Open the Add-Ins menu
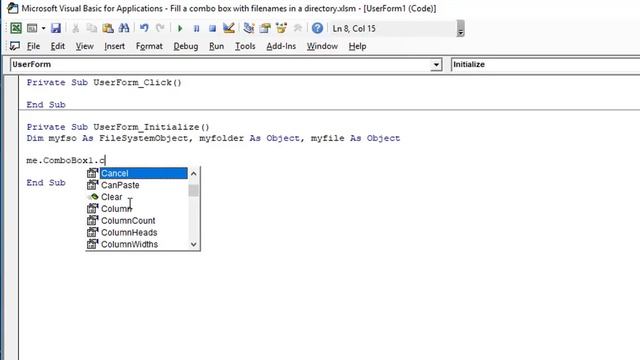Viewport: 640px width, 360px height. pos(281,46)
